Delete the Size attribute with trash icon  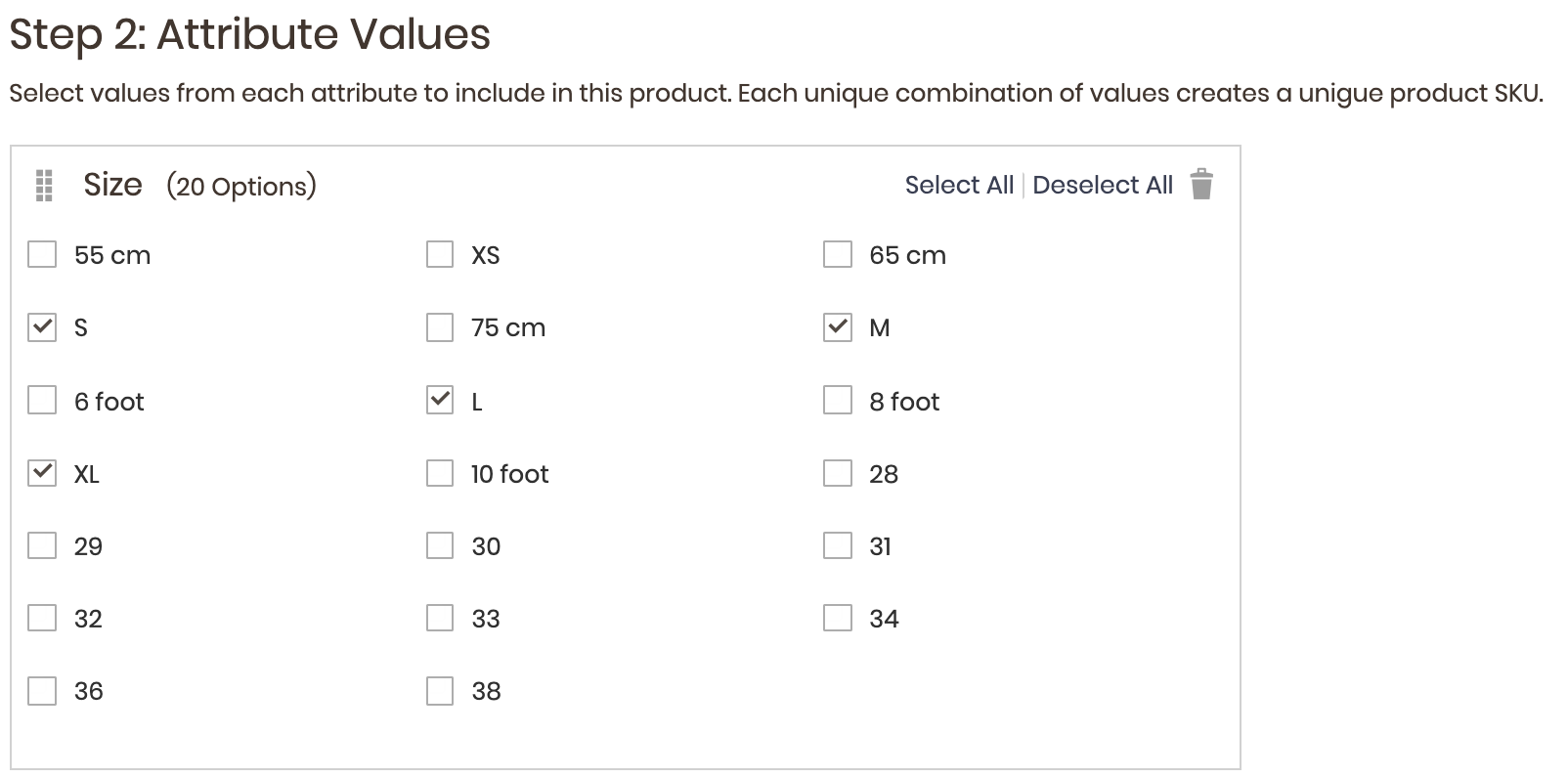(1201, 184)
